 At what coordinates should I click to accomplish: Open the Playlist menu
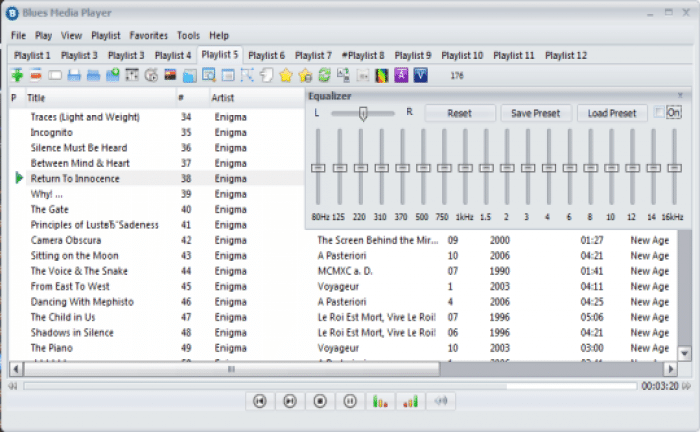pyautogui.click(x=106, y=36)
